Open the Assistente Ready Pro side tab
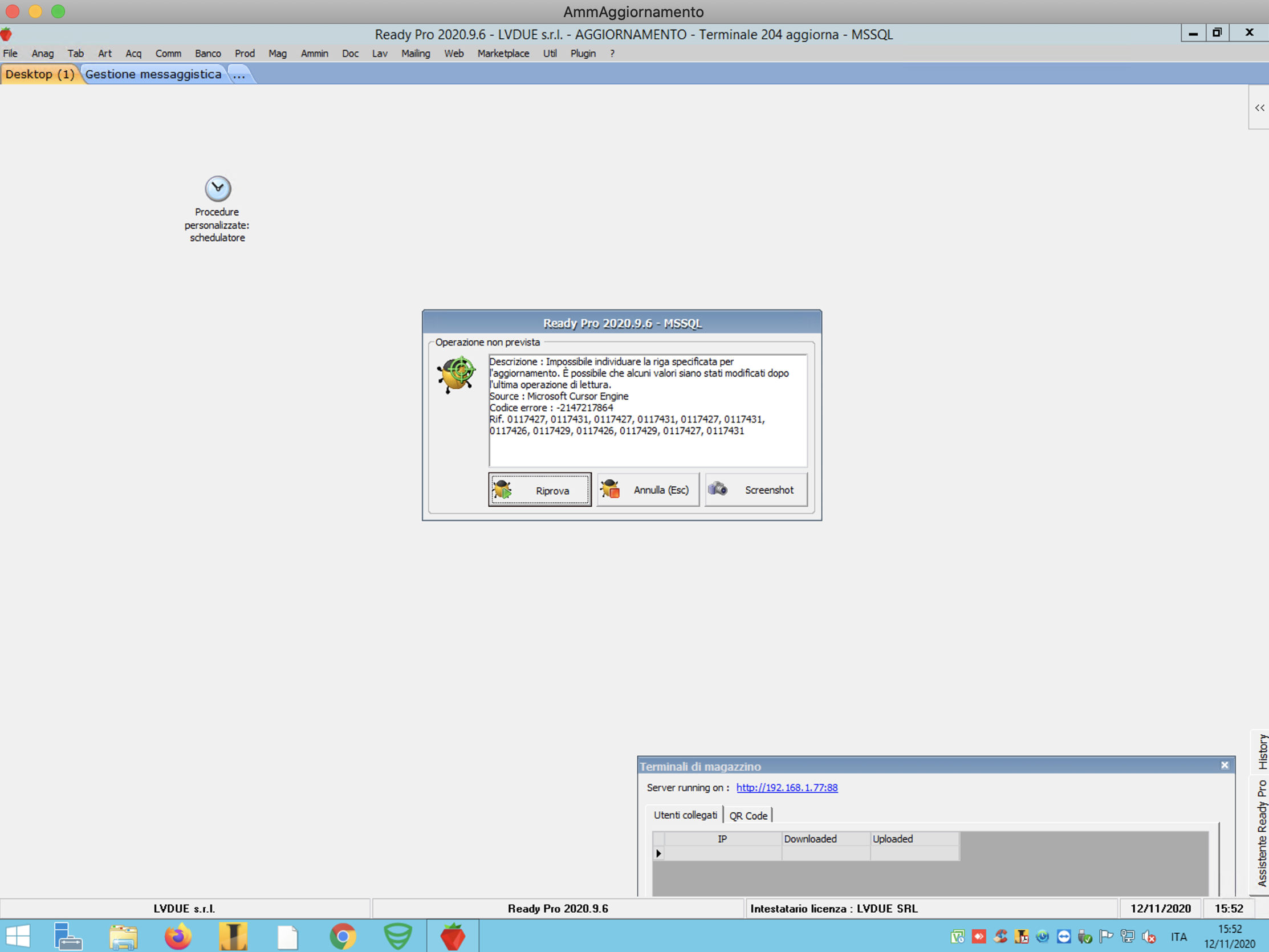This screenshot has height=952, width=1269. (x=1262, y=834)
